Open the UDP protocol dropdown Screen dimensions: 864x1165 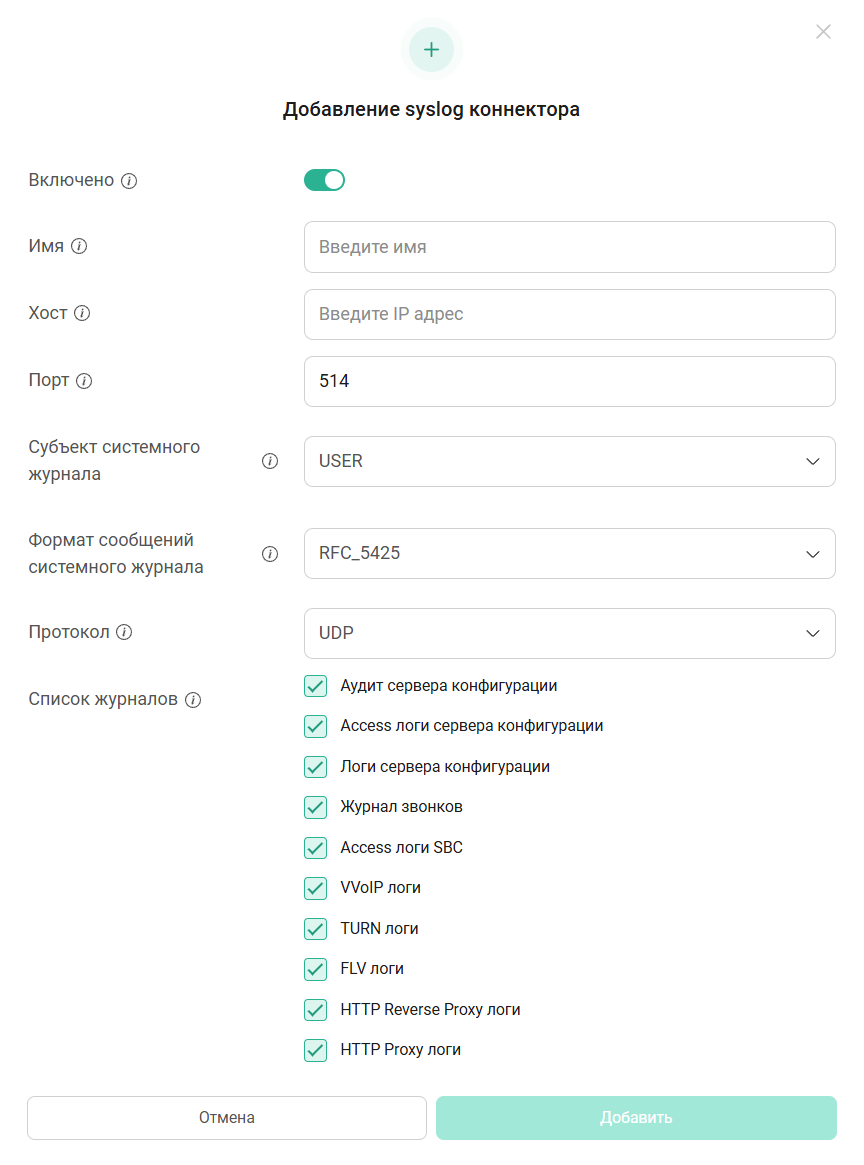pos(569,633)
